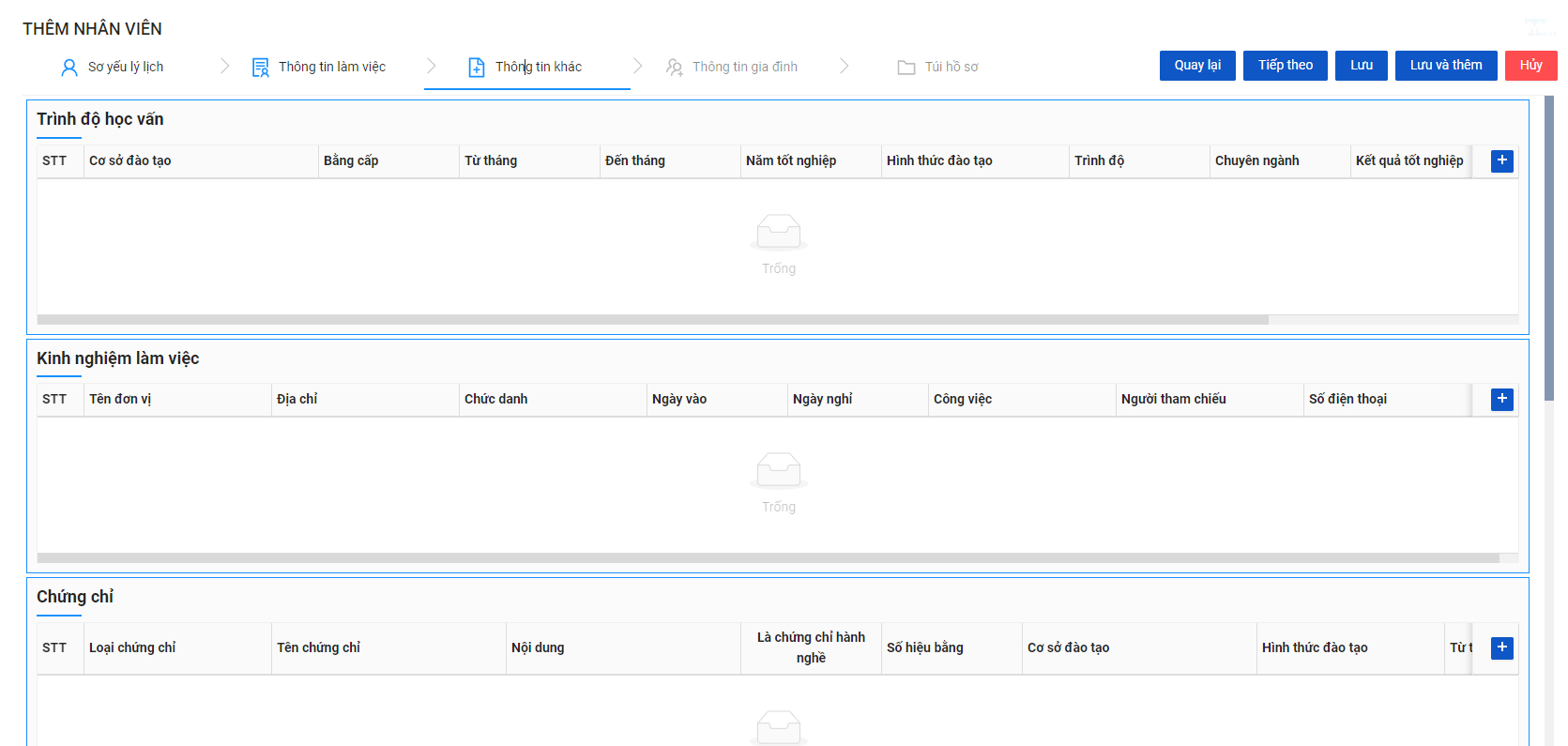The width and height of the screenshot is (1568, 746).
Task: Switch to the Túi hồ sơ tab
Action: coord(951,67)
